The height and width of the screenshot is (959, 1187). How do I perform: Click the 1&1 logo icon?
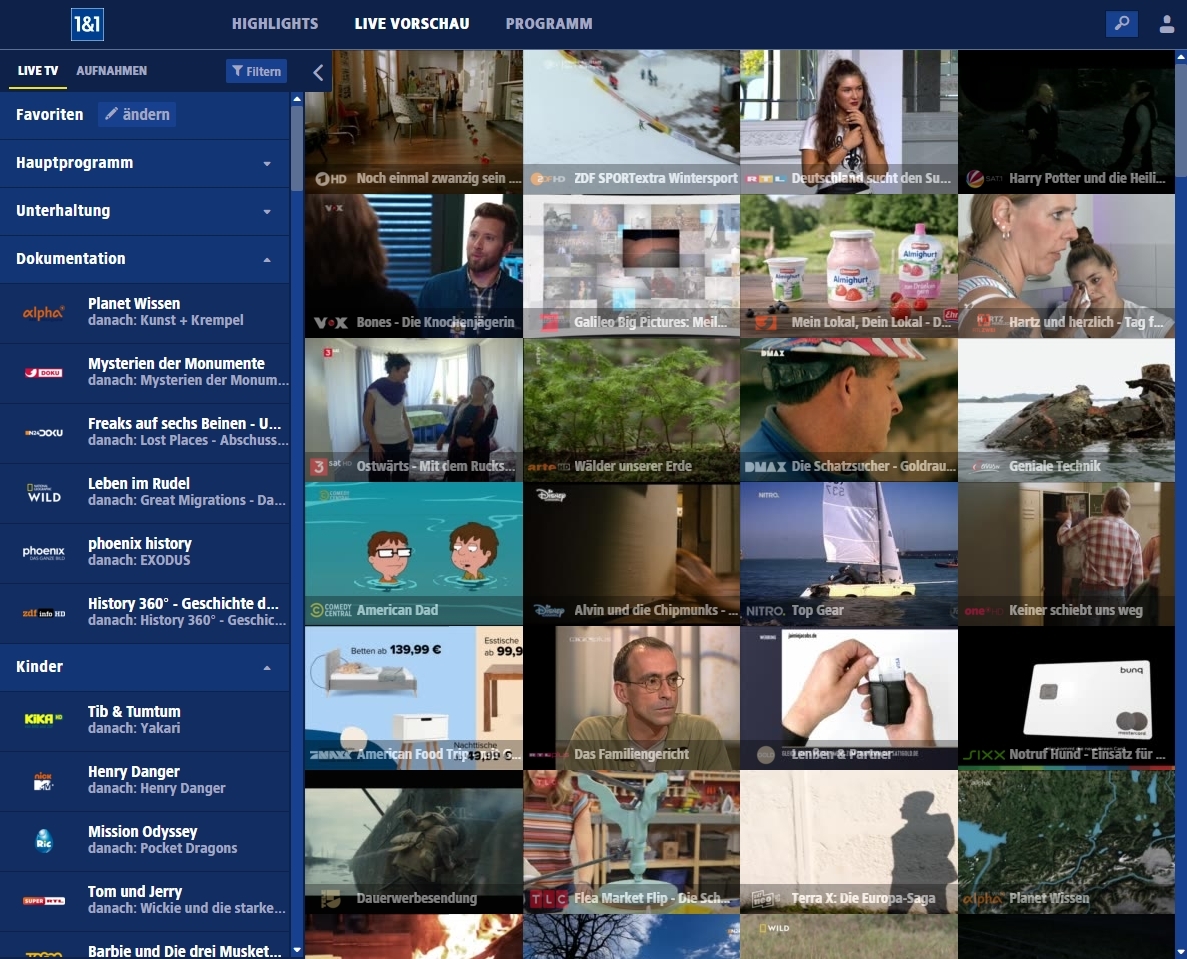pos(87,24)
